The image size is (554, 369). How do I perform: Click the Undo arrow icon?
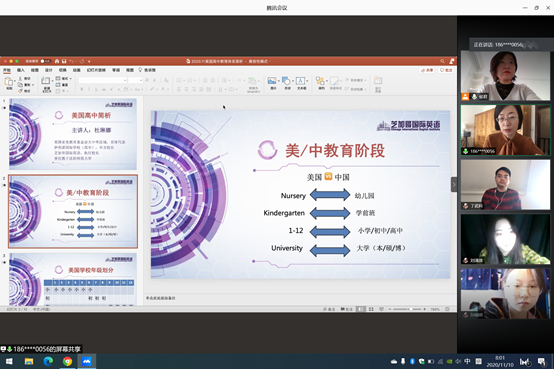pos(71,61)
